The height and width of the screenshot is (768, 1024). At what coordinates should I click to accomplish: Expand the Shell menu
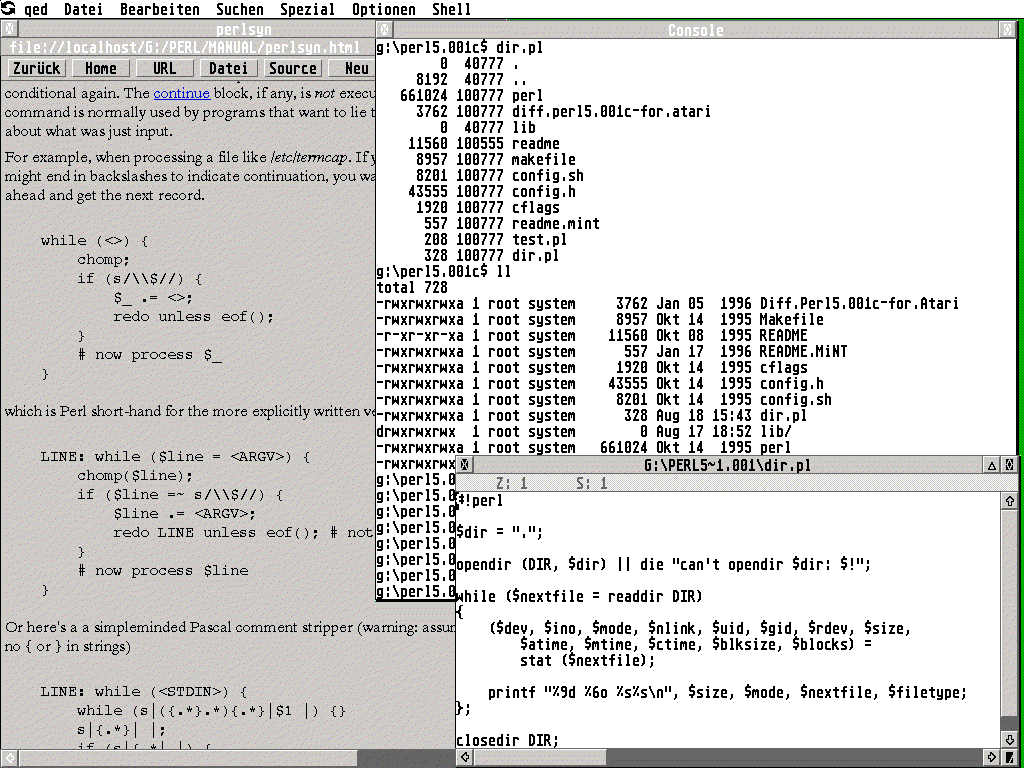point(452,9)
